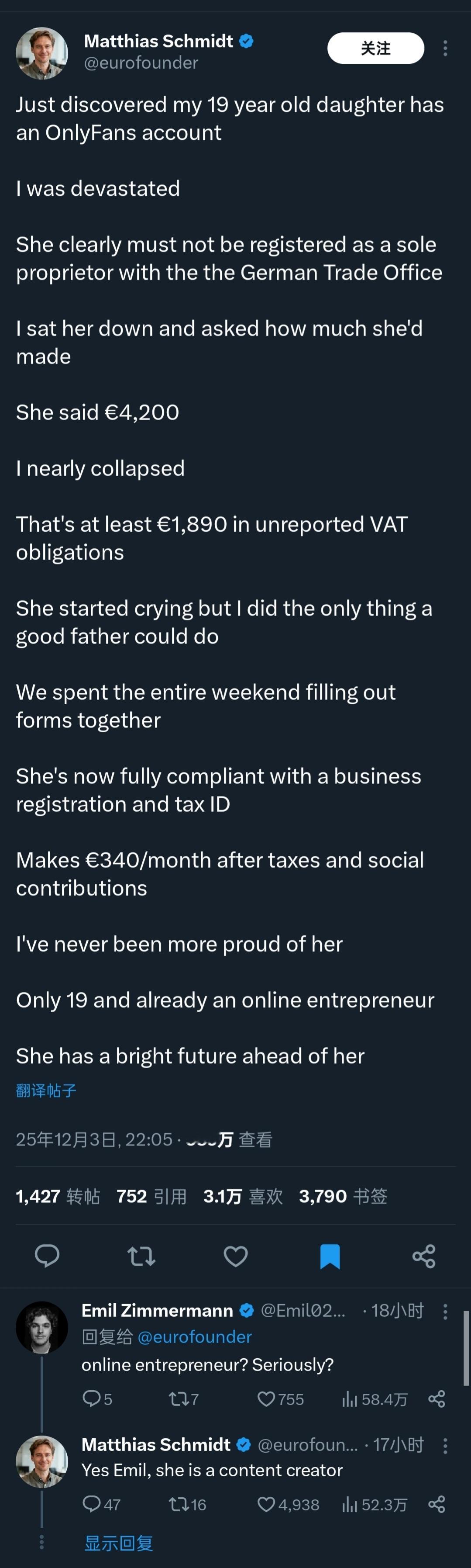This screenshot has width=471, height=1568.
Task: View analytics on Emil Zimmermann's reply
Action: pyautogui.click(x=374, y=1399)
